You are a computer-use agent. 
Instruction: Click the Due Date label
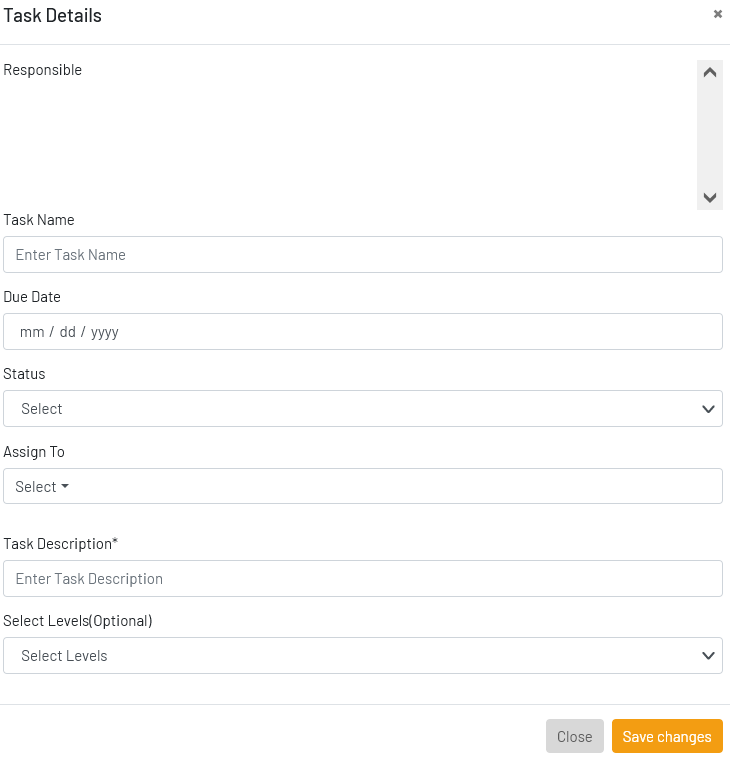32,297
